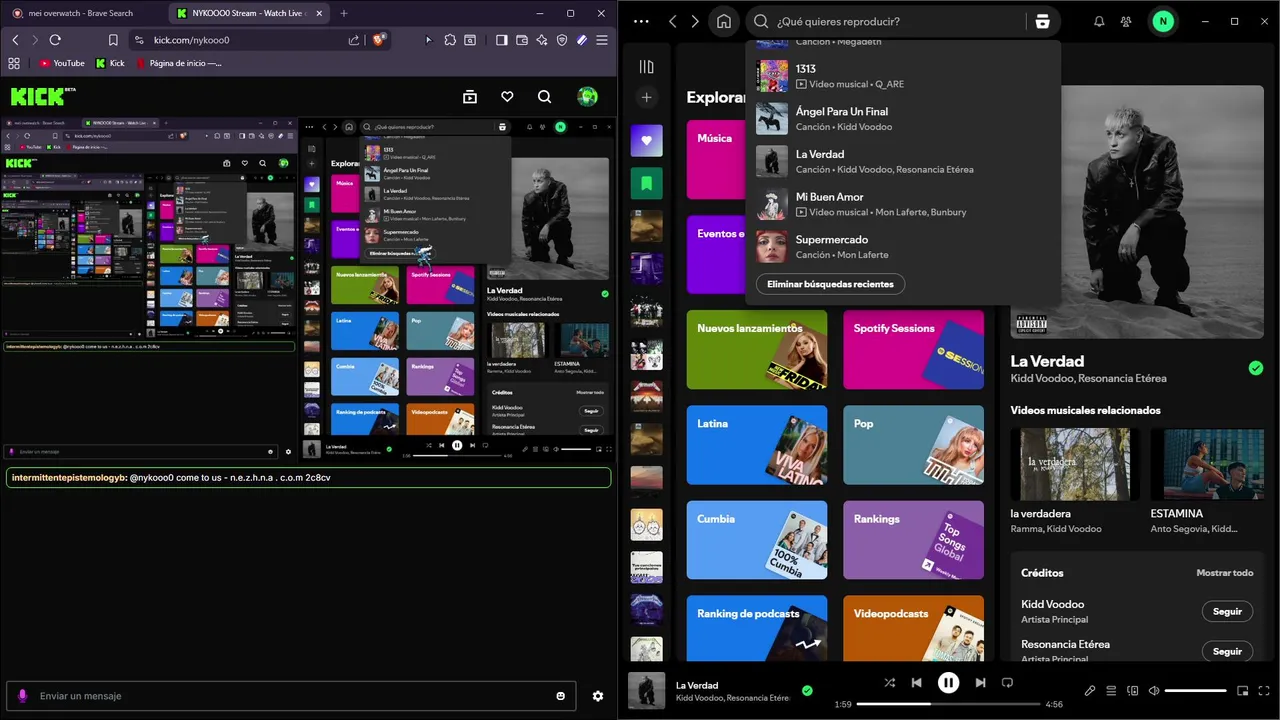Go back in Spotify navigation

(x=673, y=21)
